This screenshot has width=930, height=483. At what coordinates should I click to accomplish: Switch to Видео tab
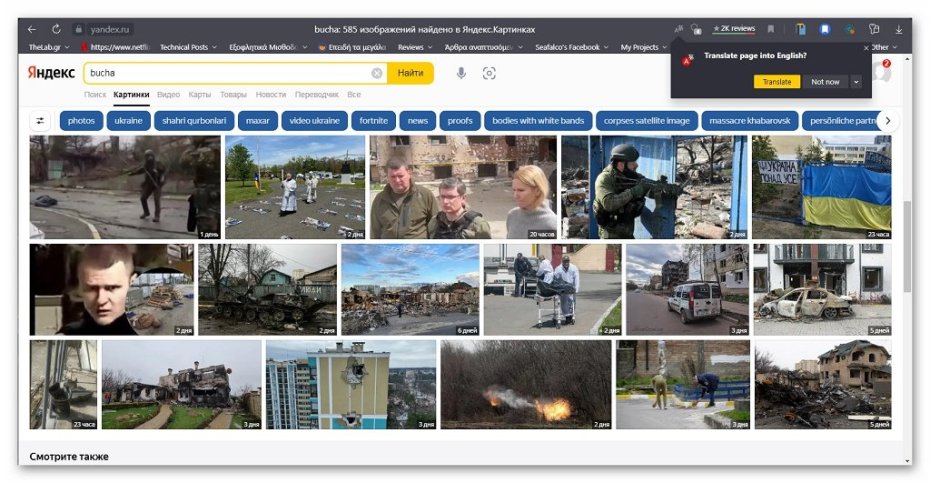(168, 94)
